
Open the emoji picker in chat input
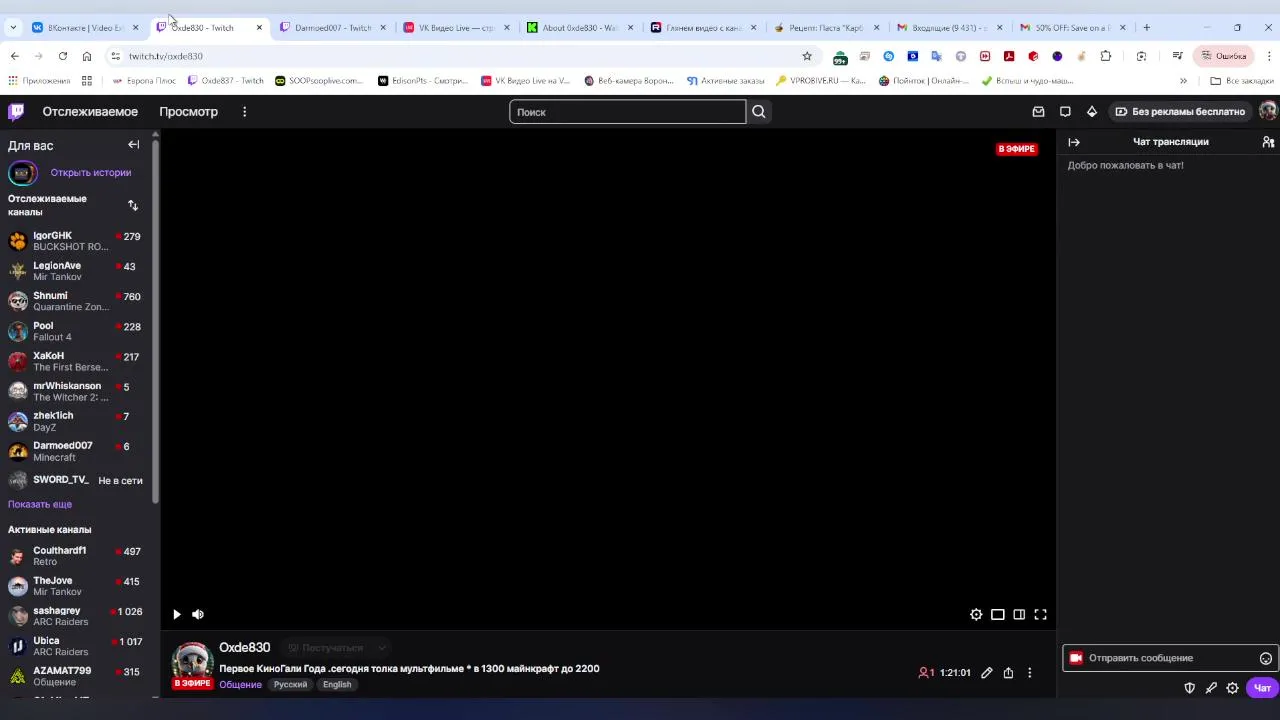click(x=1266, y=658)
